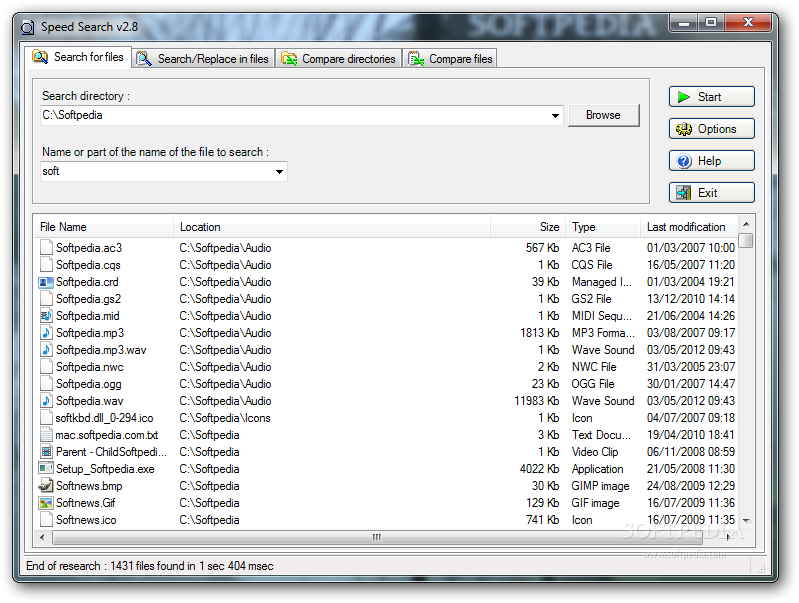The width and height of the screenshot is (799, 603).
Task: Click the GIF image type cell
Action: [x=595, y=503]
